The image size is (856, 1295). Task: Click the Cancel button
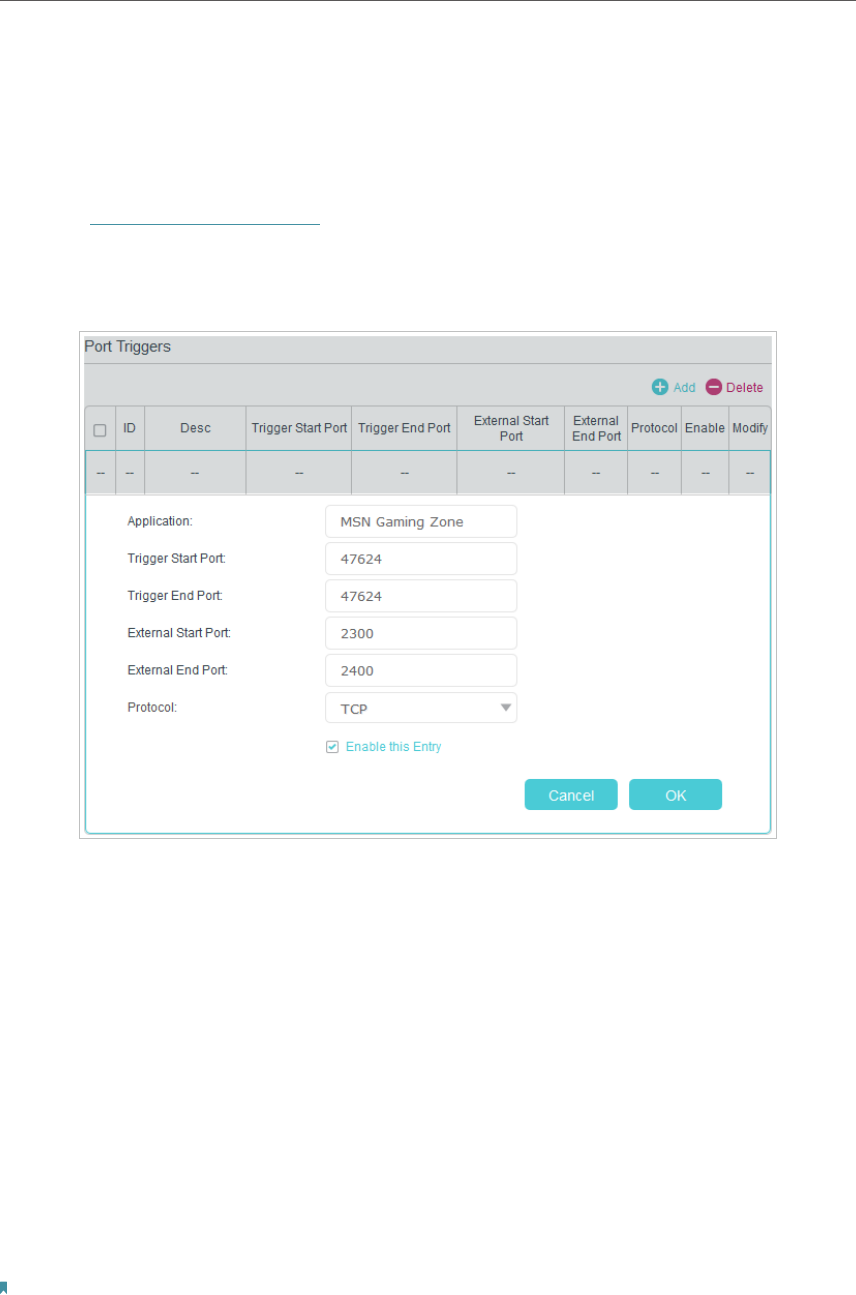pyautogui.click(x=571, y=795)
